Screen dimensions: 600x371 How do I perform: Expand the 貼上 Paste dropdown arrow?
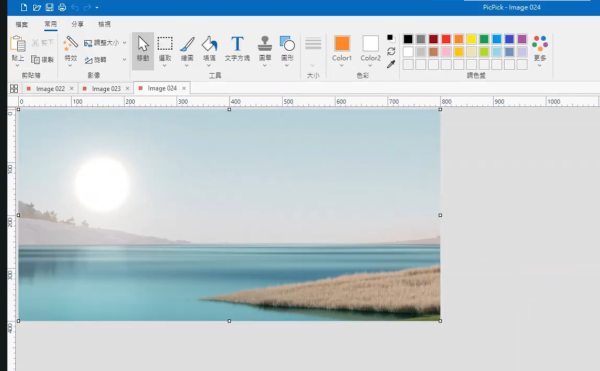18,66
